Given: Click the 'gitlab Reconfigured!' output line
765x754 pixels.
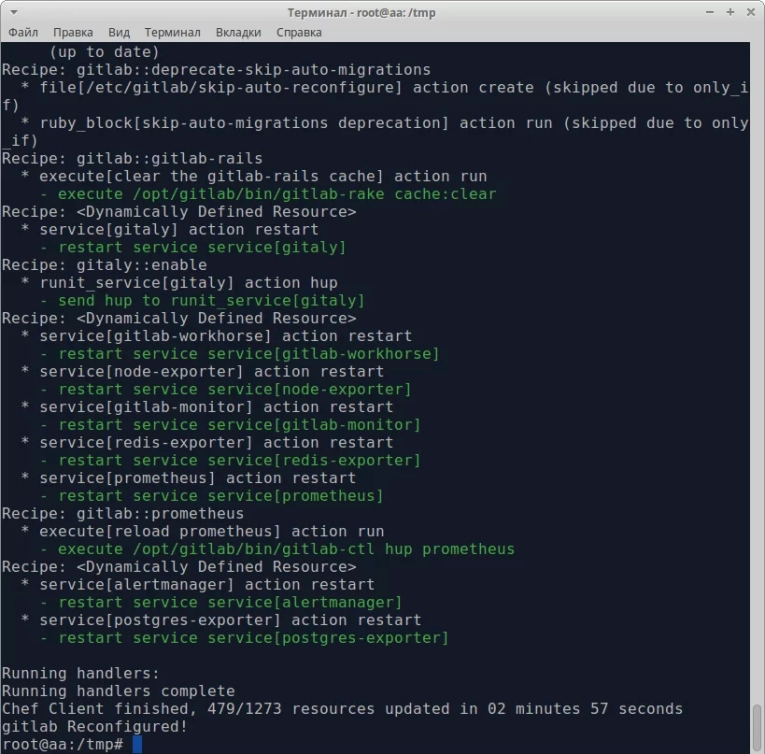Looking at the screenshot, I should pos(94,727).
